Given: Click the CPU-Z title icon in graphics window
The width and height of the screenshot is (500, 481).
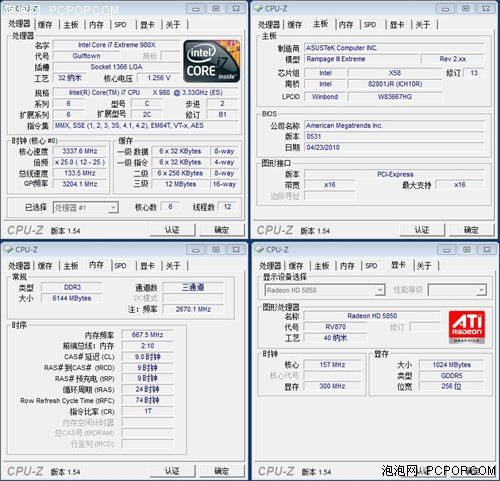Looking at the screenshot, I should click(259, 250).
